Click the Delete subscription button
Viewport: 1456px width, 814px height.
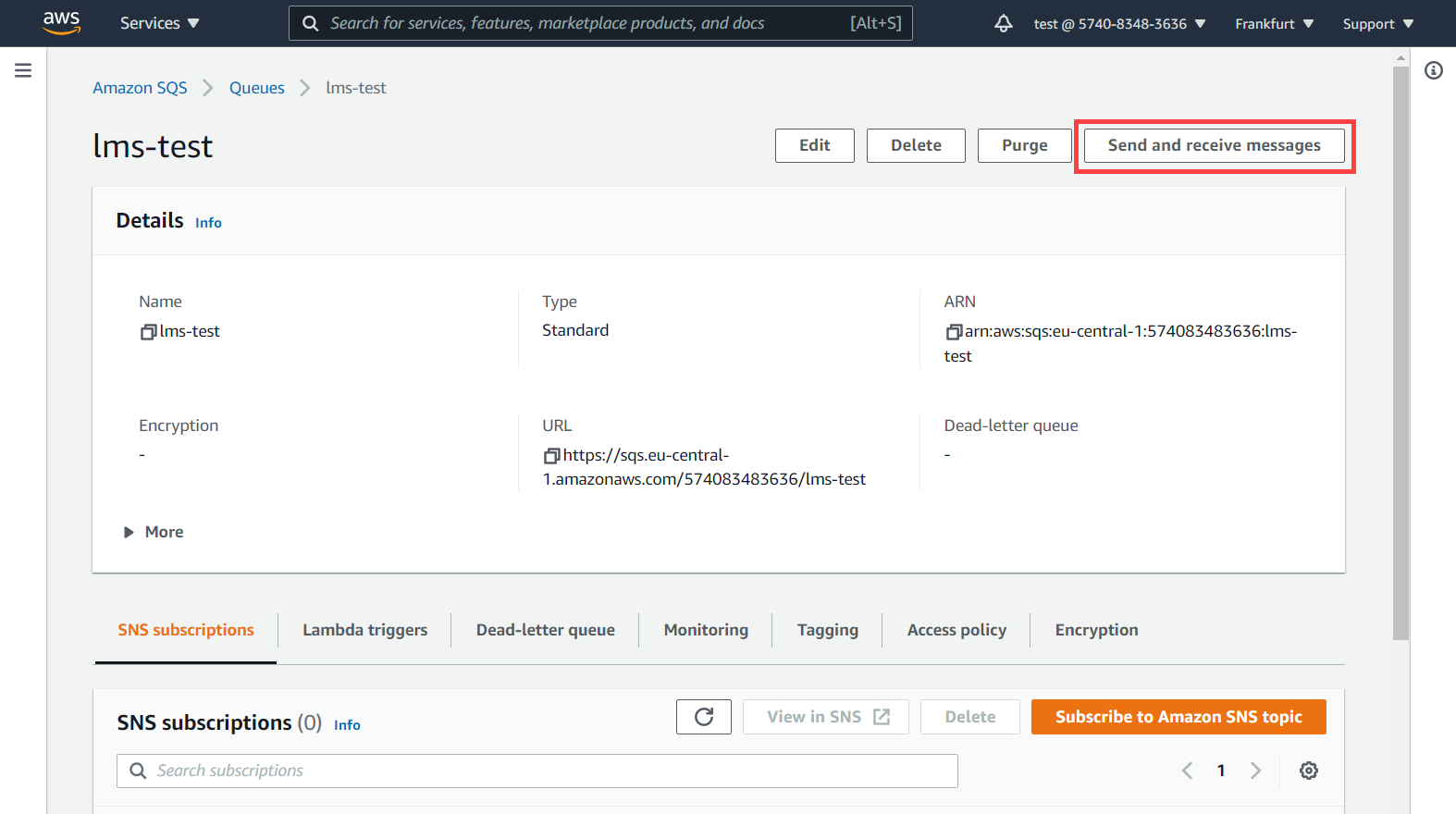(x=970, y=717)
